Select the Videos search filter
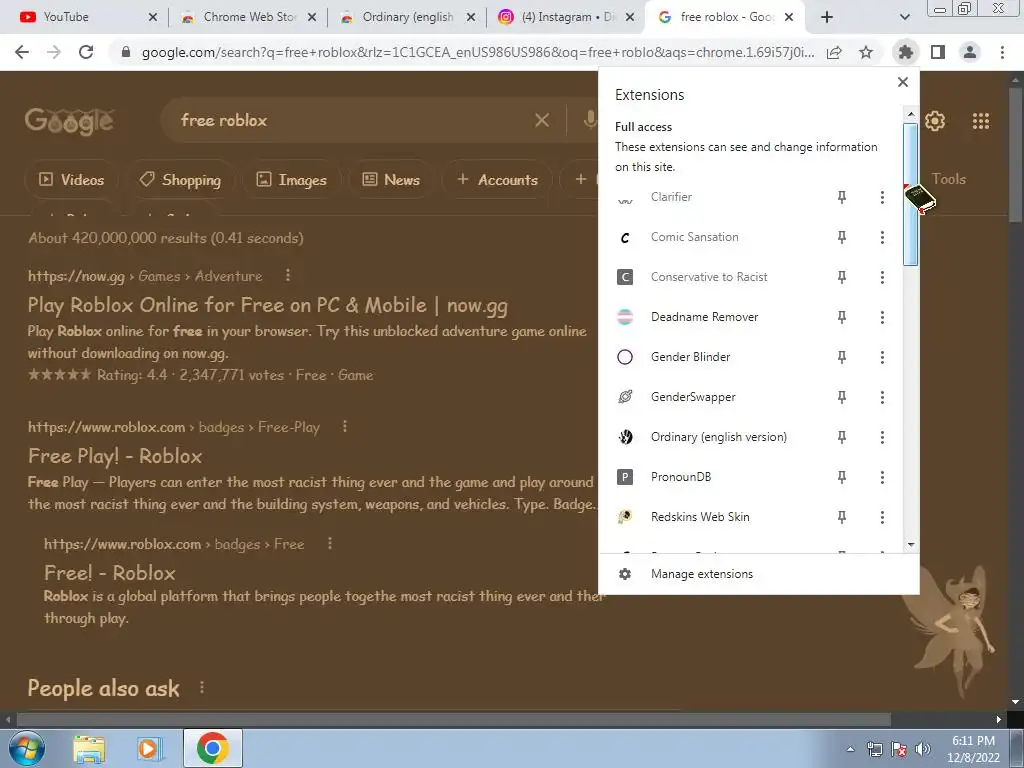The width and height of the screenshot is (1024, 768). point(71,180)
